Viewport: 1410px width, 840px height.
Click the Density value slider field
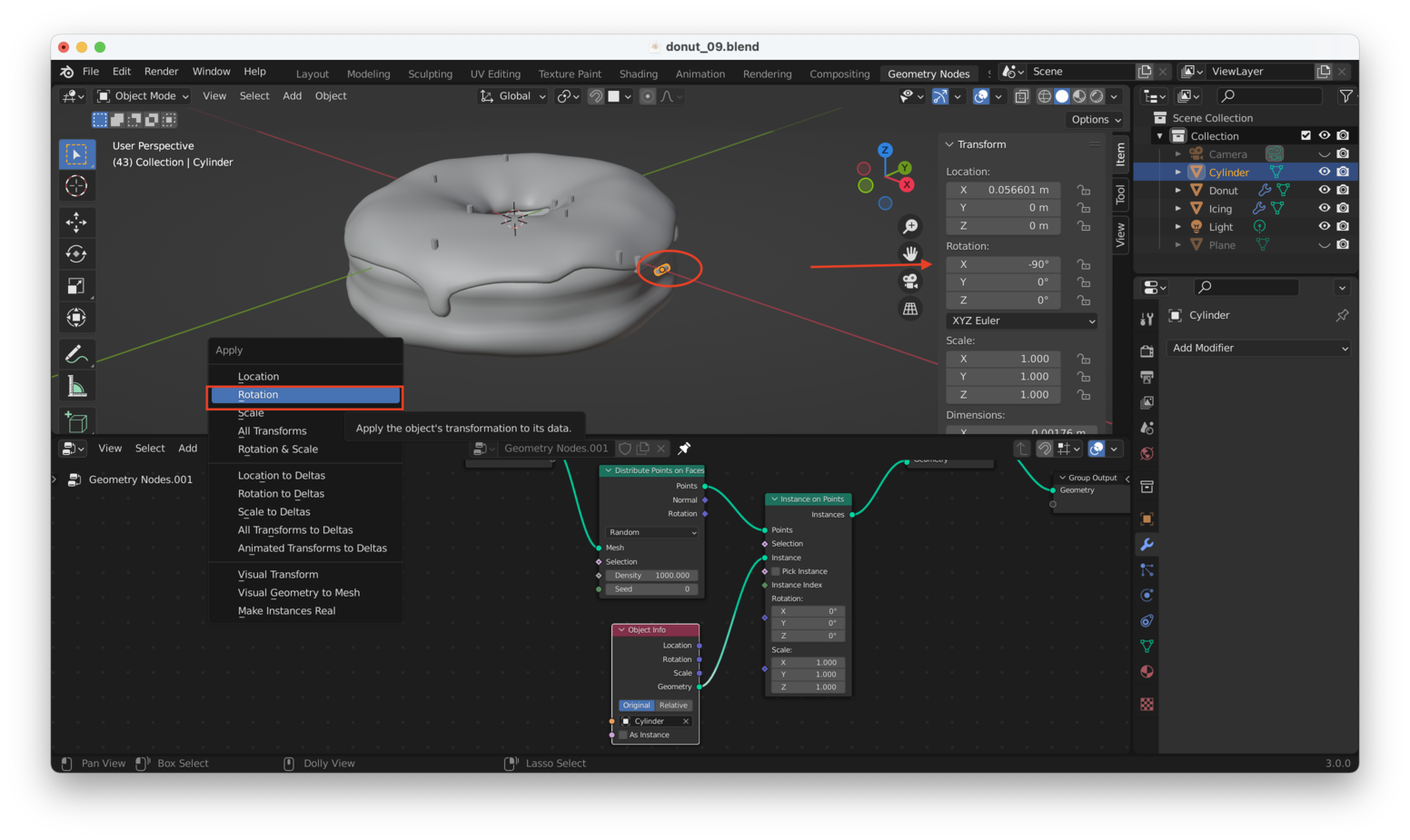652,576
